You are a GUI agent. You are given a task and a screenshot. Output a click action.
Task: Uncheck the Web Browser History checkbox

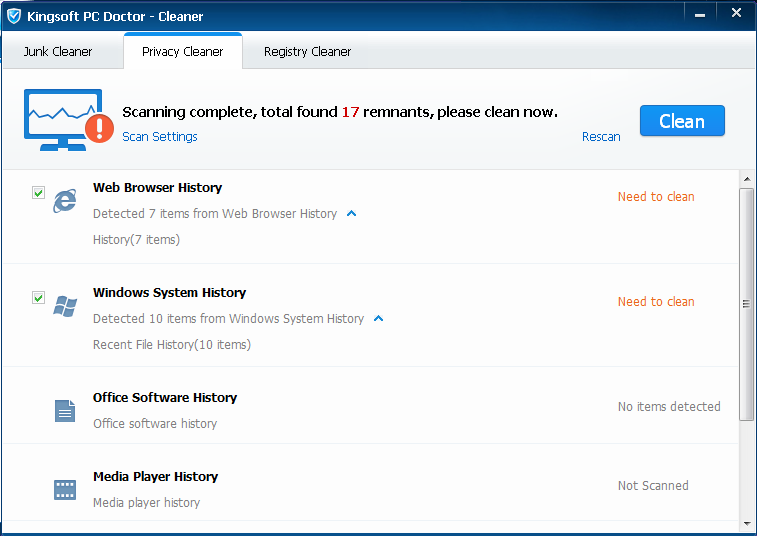tap(38, 193)
